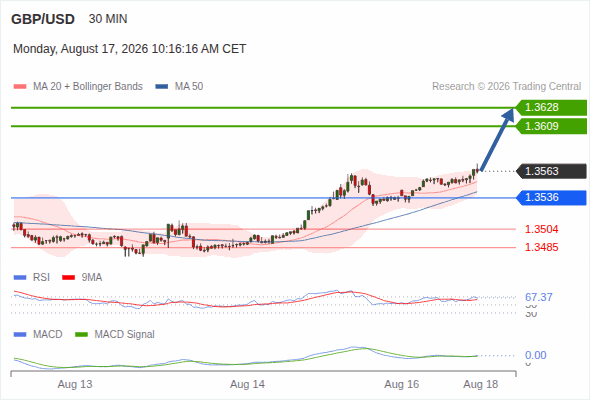Click the Aug 14 timeline label

(x=247, y=384)
